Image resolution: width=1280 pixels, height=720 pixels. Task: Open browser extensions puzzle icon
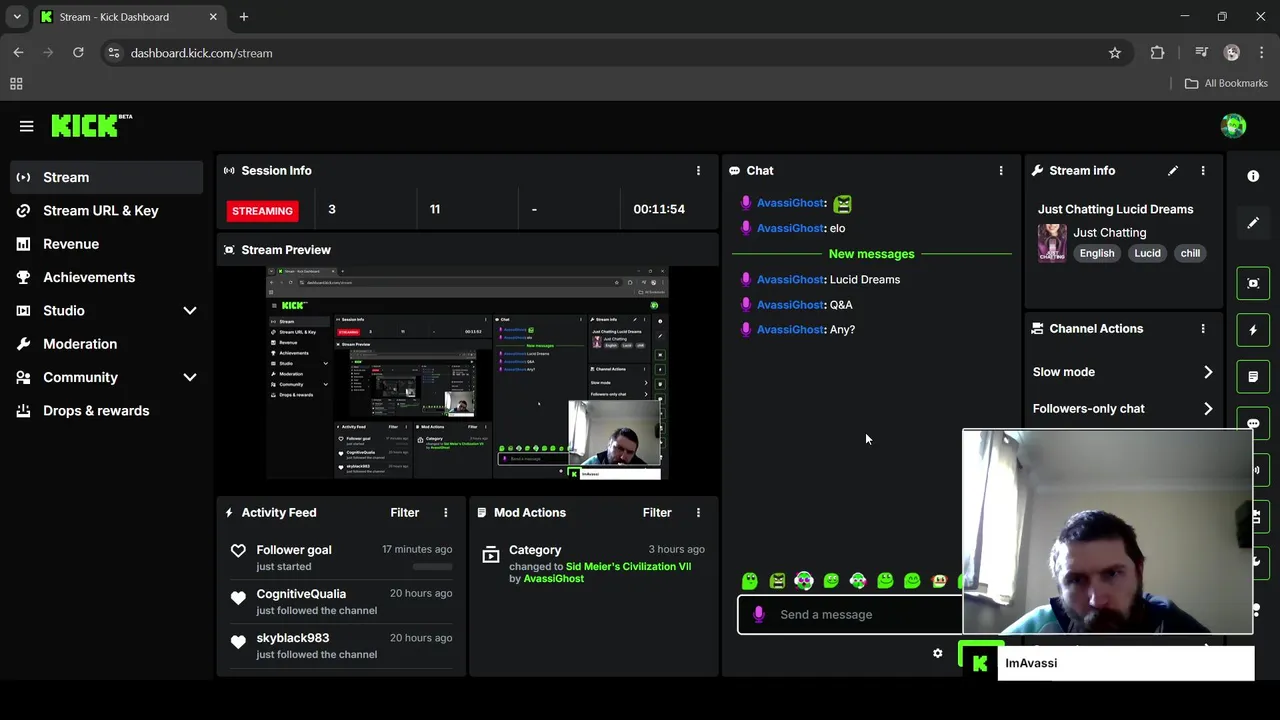(1157, 53)
